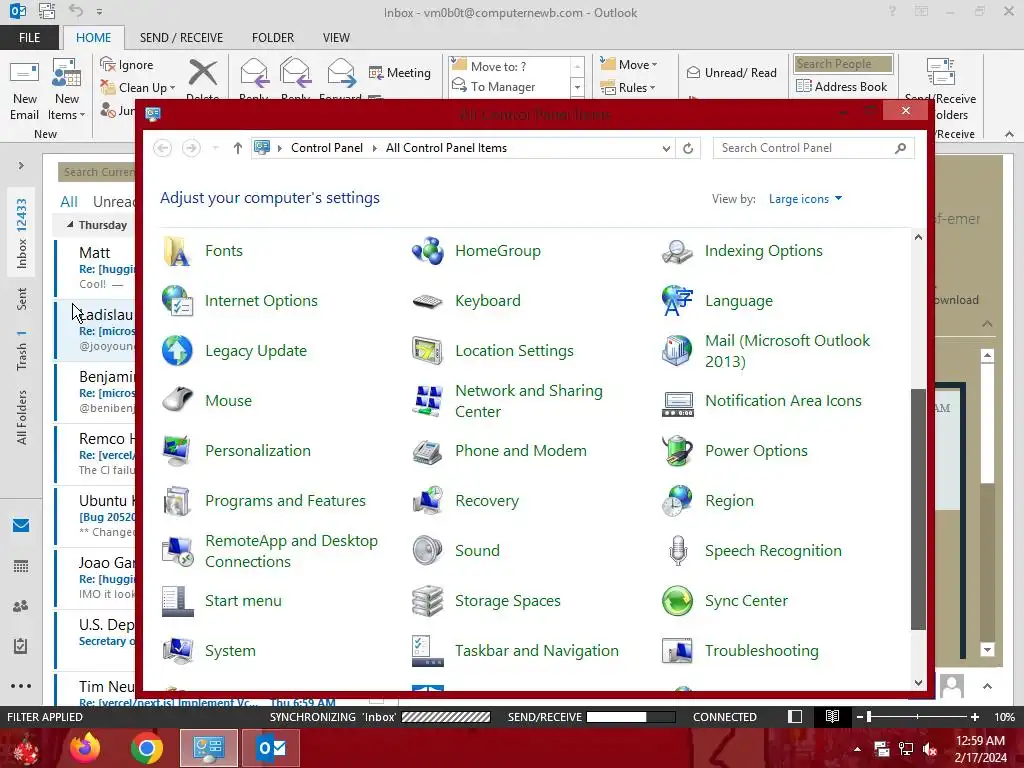The image size is (1024, 768).
Task: Open the FILE tab in Outlook
Action: [29, 38]
